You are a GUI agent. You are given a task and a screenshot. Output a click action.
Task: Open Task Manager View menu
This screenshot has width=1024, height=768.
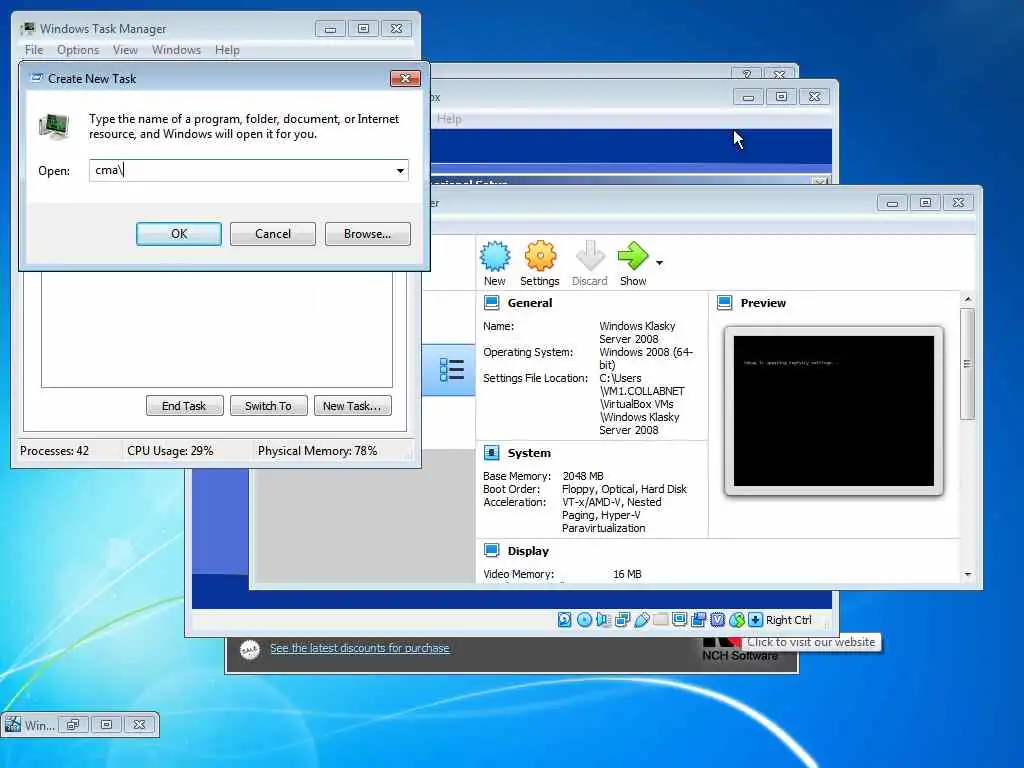[x=125, y=50]
